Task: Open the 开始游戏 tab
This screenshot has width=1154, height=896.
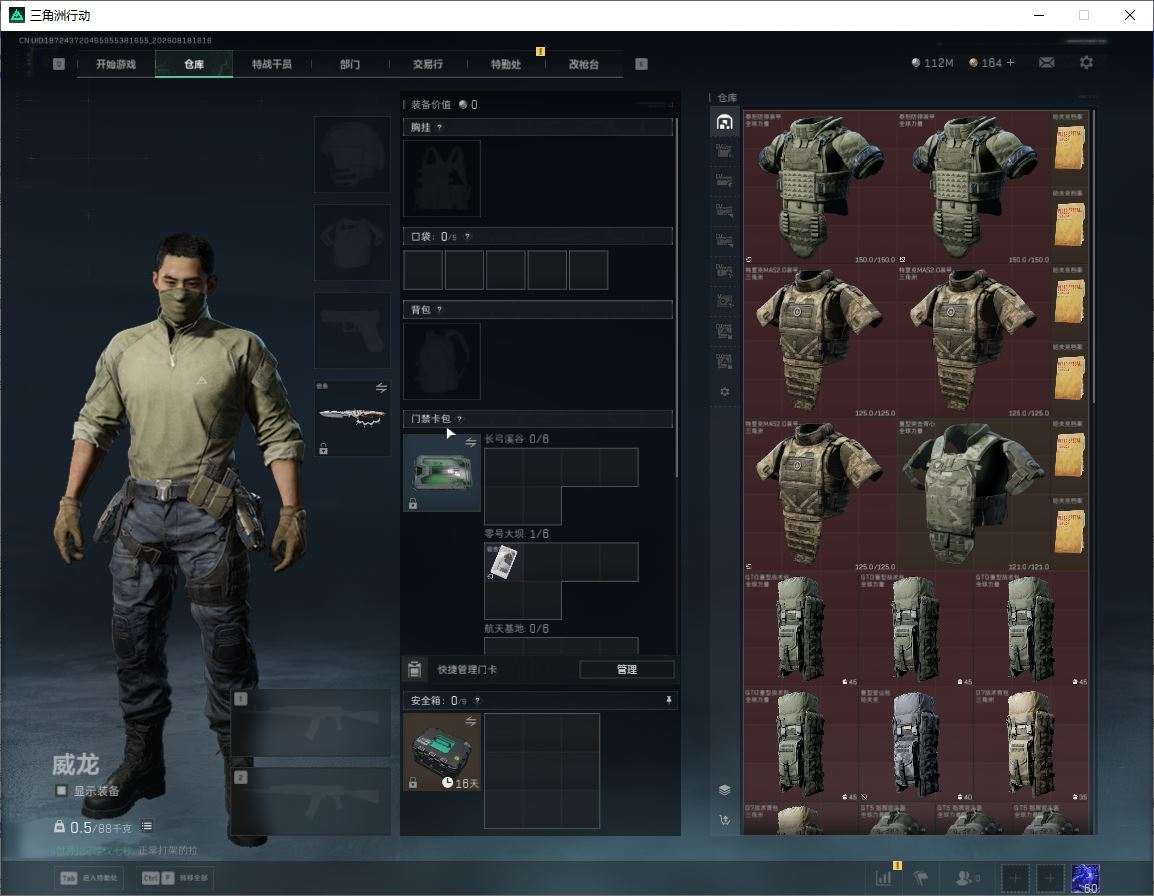Action: (x=116, y=64)
